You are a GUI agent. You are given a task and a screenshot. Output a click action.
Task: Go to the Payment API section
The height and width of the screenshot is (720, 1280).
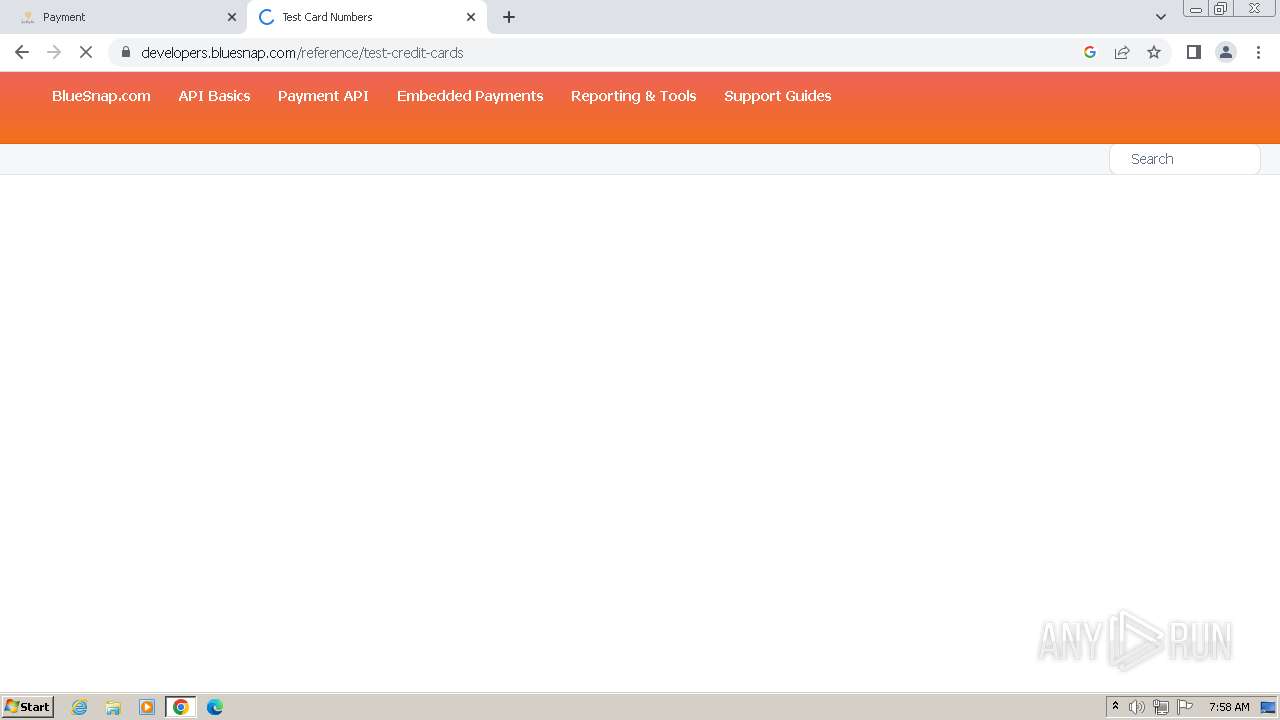click(323, 96)
